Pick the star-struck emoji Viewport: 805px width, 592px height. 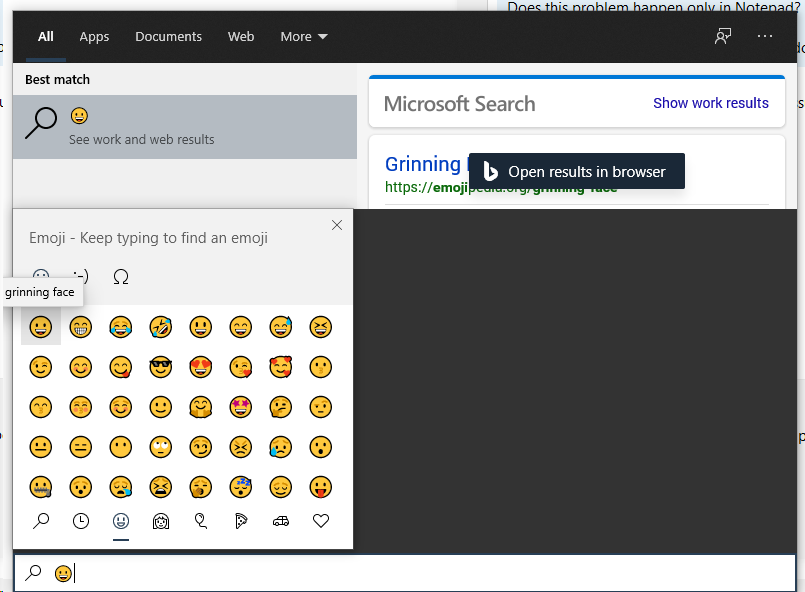coord(241,407)
